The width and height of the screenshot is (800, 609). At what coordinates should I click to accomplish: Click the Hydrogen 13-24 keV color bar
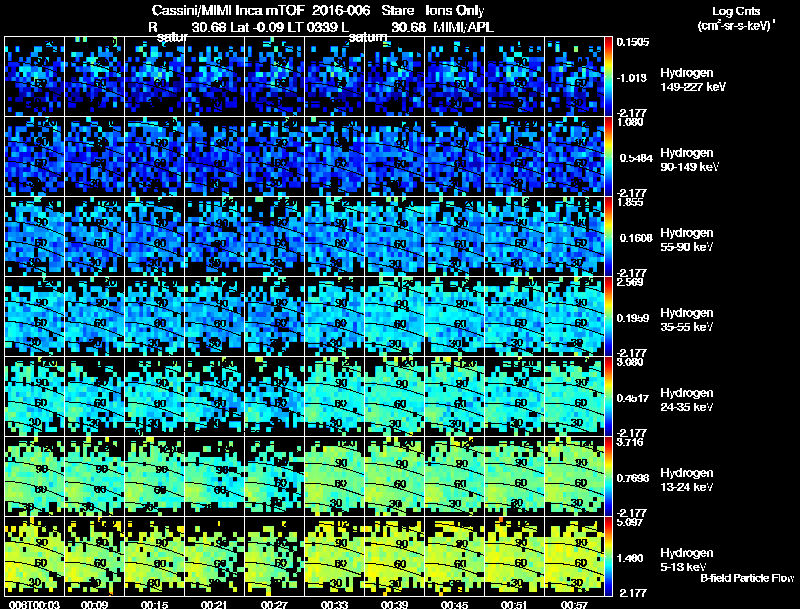pyautogui.click(x=608, y=477)
